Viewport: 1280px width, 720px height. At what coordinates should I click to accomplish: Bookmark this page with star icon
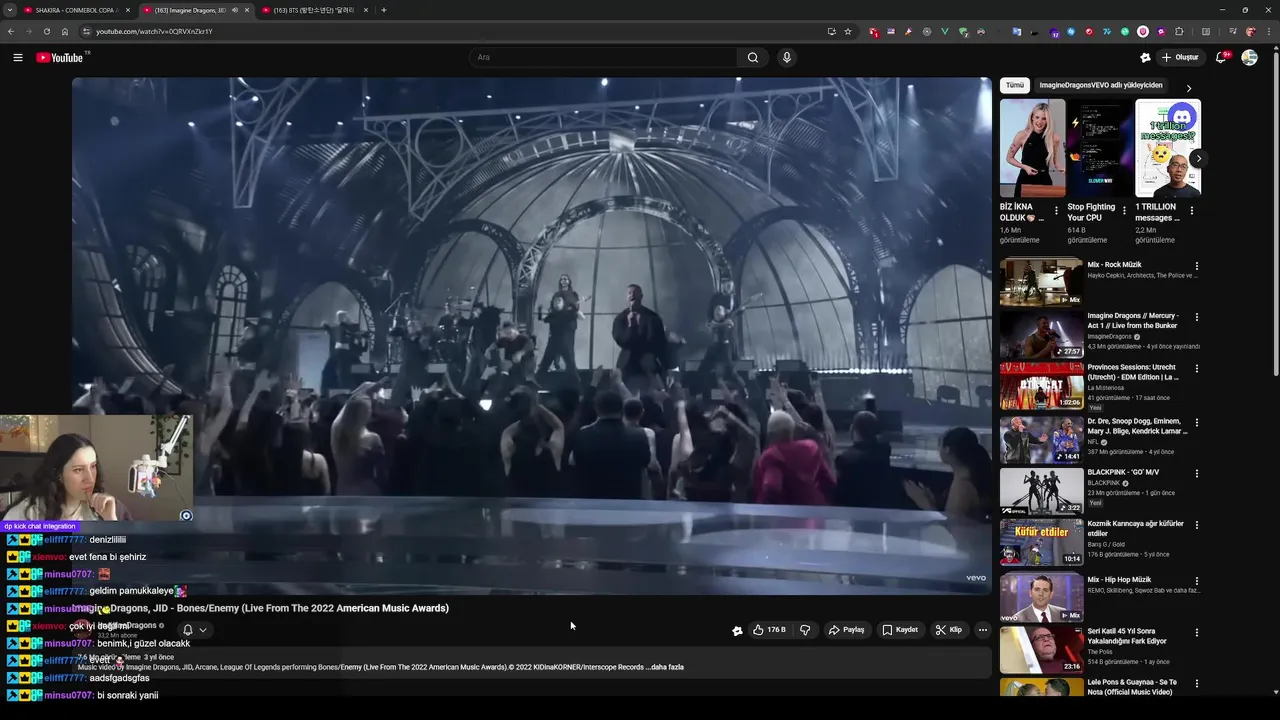click(848, 31)
